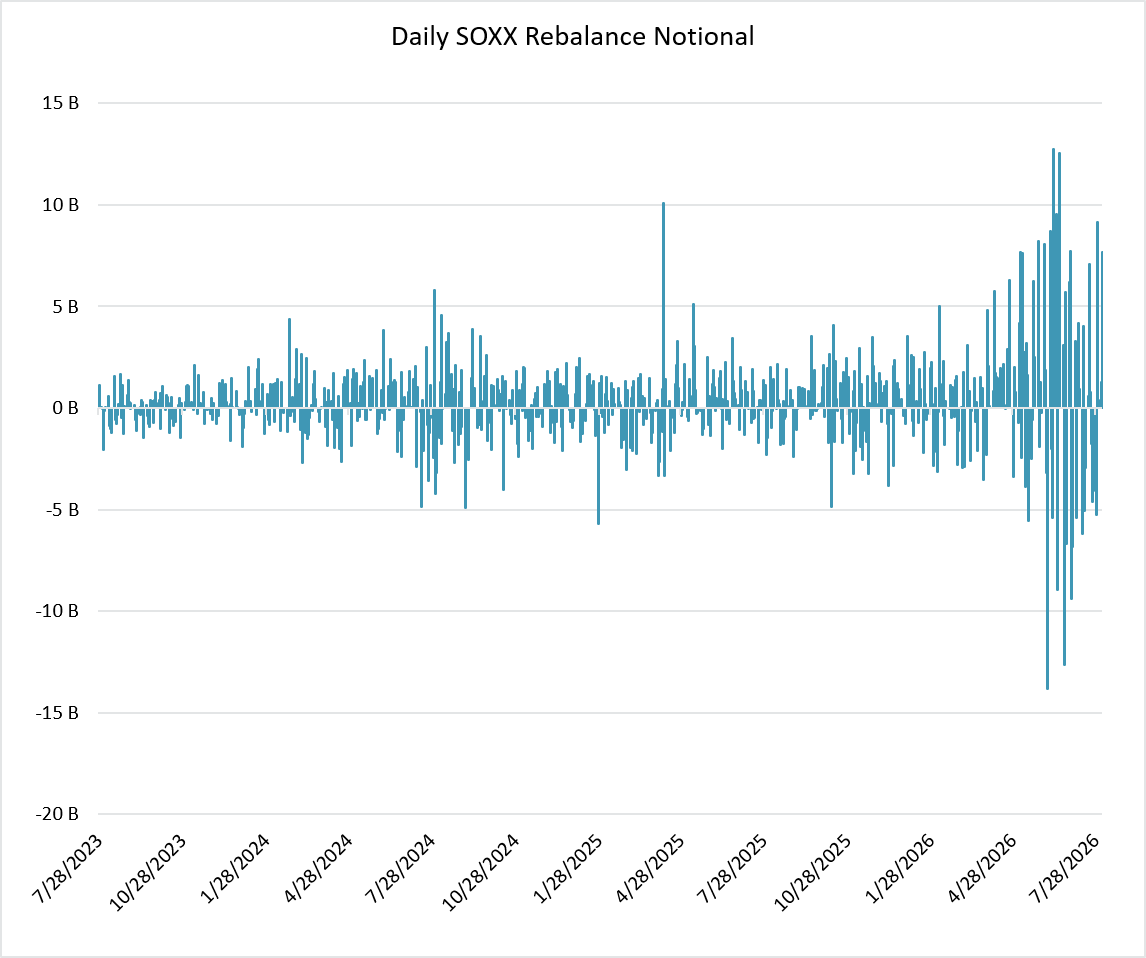The height and width of the screenshot is (958, 1146).
Task: Click the lowest negative bar near -14 B
Action: pos(1047,548)
